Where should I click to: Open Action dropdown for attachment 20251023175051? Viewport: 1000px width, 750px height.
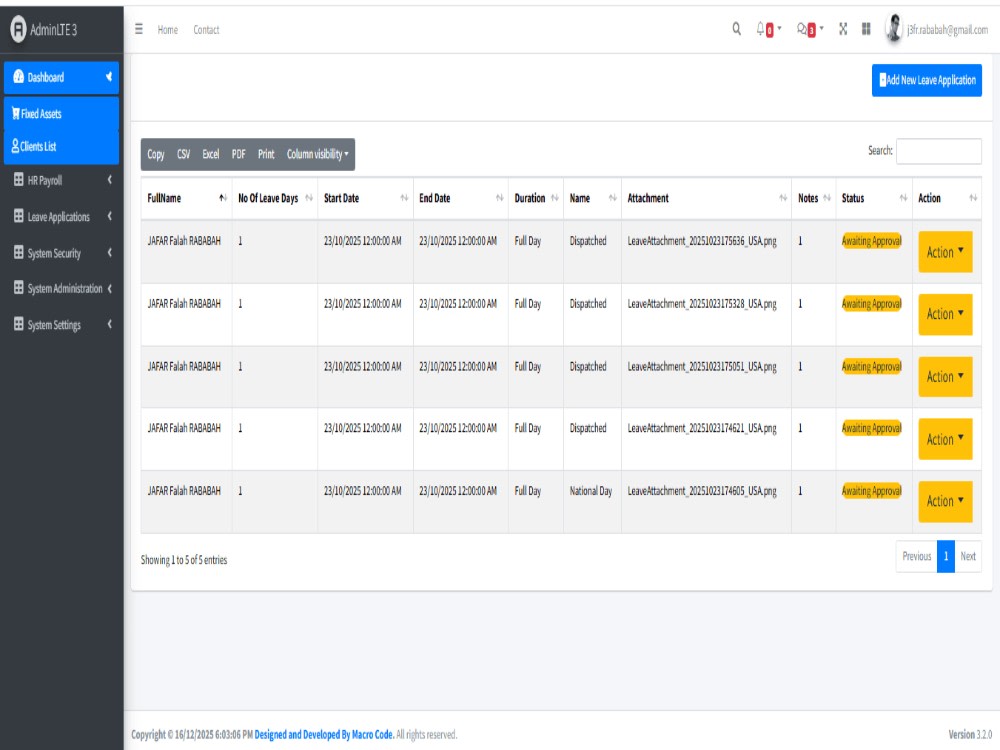click(945, 376)
